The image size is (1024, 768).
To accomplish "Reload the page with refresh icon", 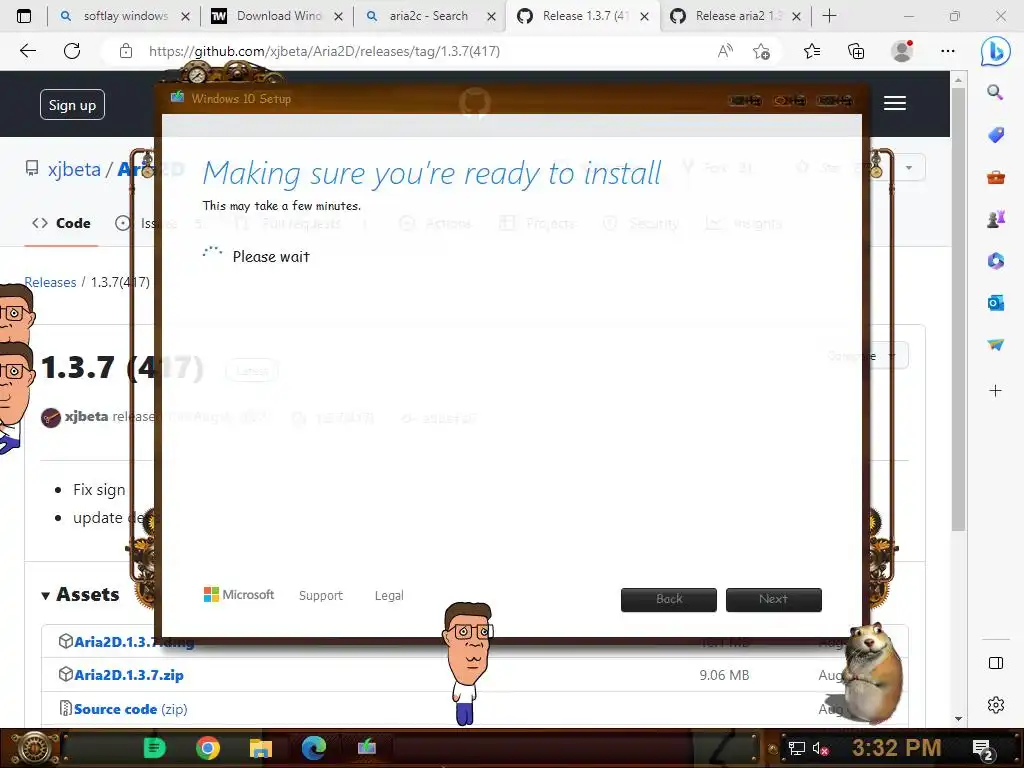I will tap(72, 51).
